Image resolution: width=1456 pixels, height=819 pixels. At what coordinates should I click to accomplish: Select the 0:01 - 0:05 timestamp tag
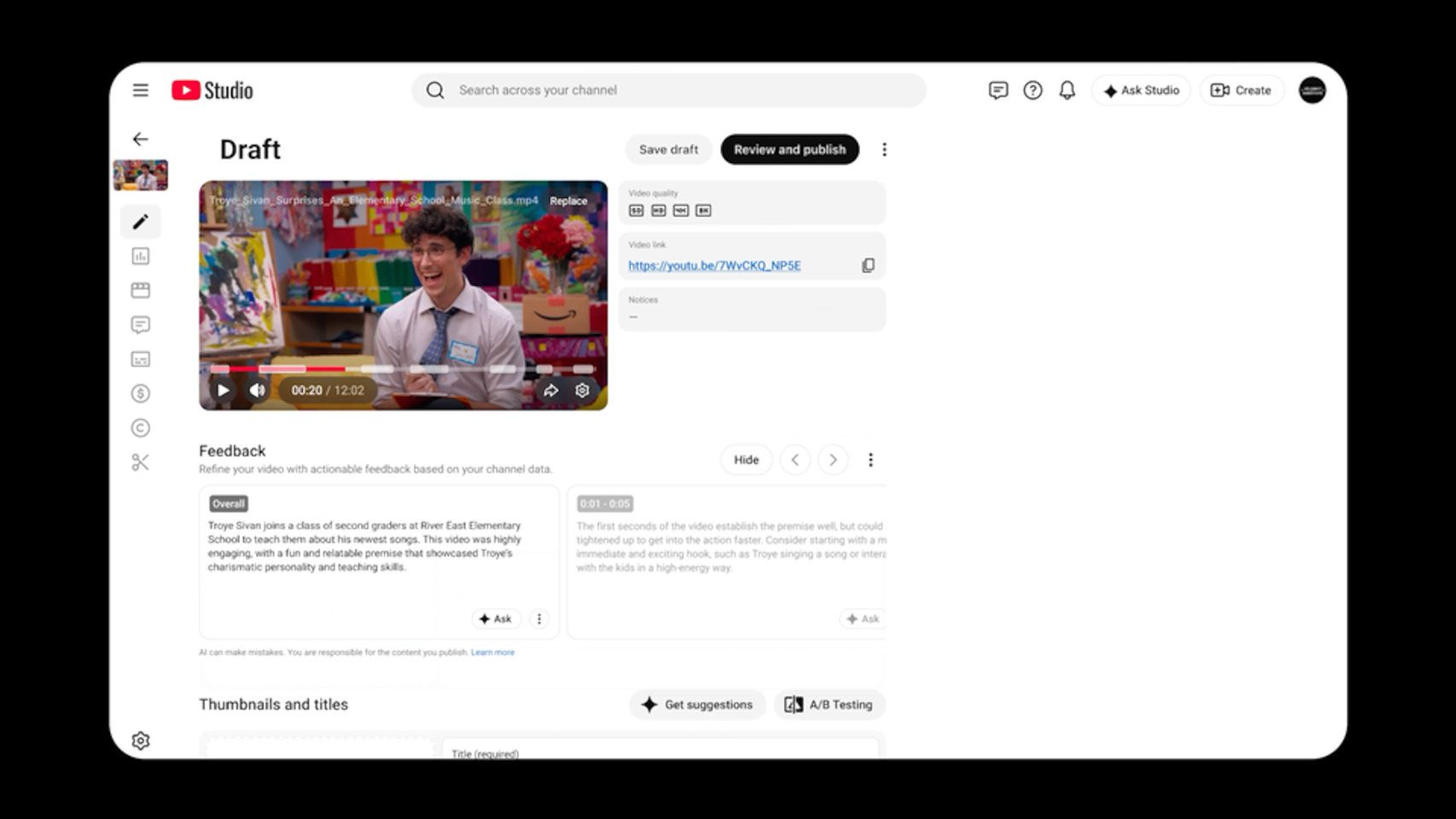604,504
